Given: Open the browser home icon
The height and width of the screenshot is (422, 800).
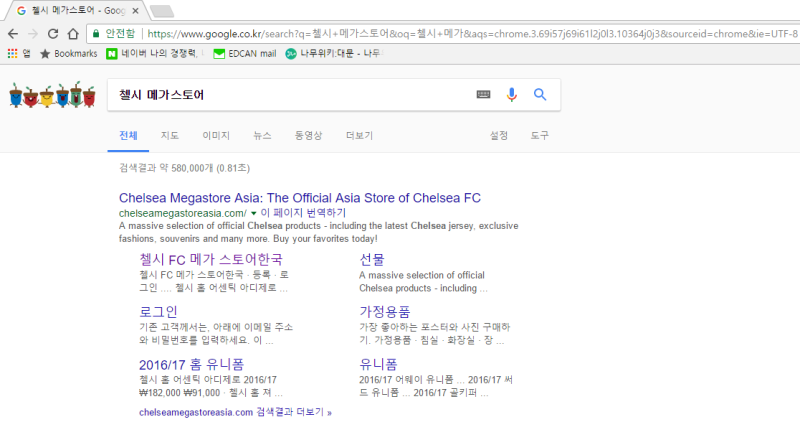Looking at the screenshot, I should point(73,34).
